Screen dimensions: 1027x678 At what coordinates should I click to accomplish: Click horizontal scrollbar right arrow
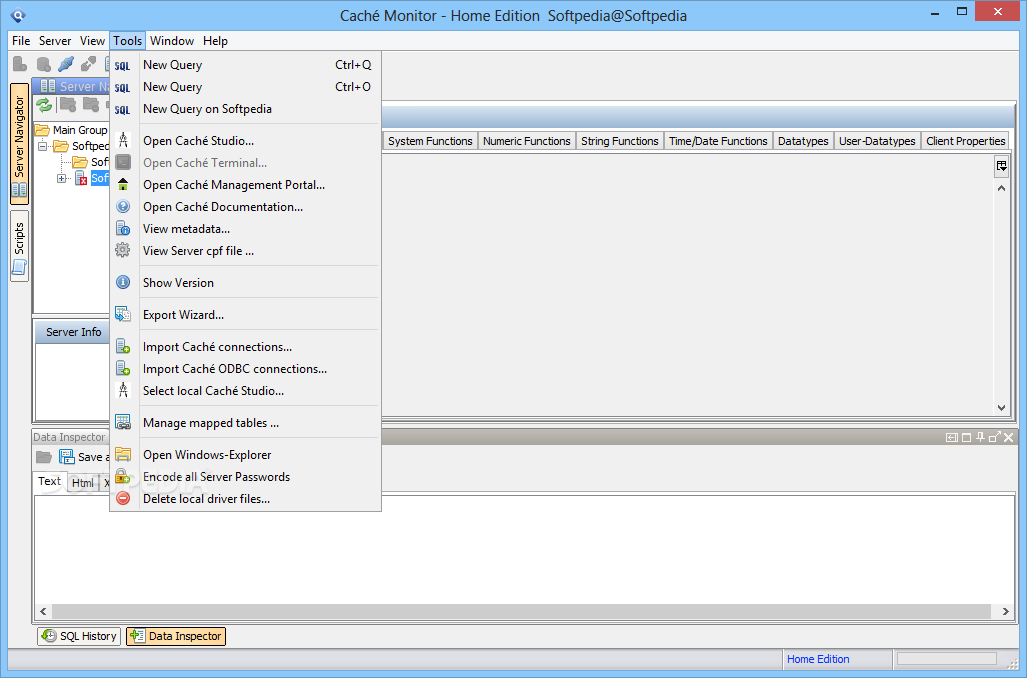pos(1005,611)
